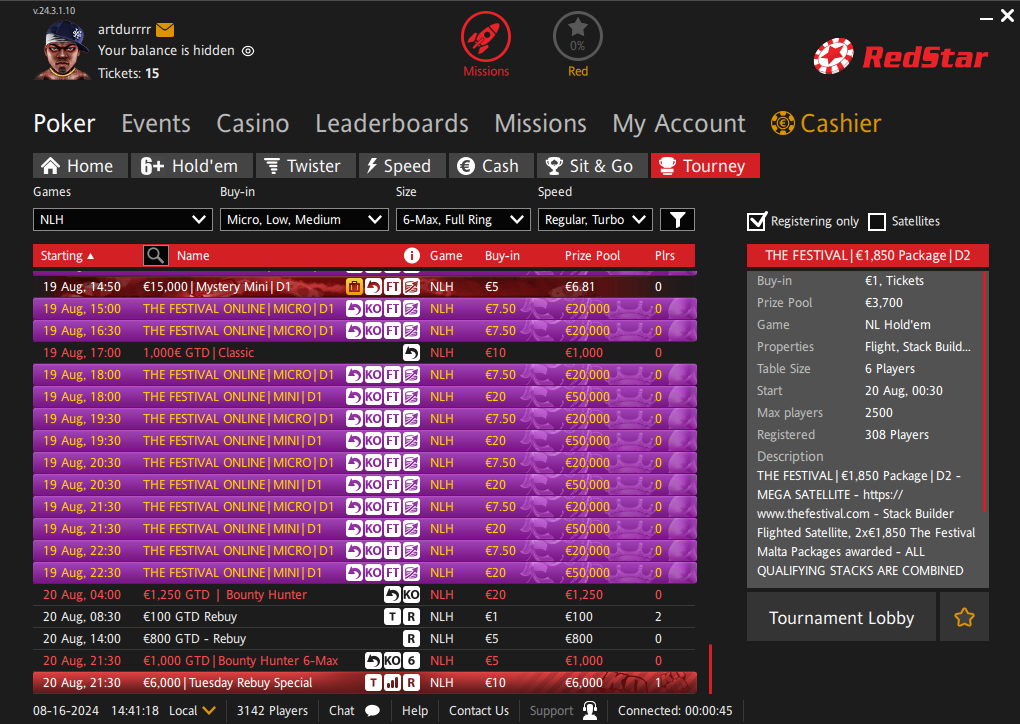Open the Size 6-Max, Full Ring dropdown

point(463,220)
